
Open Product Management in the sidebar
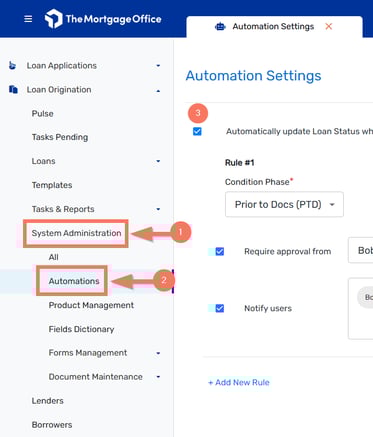(x=91, y=305)
